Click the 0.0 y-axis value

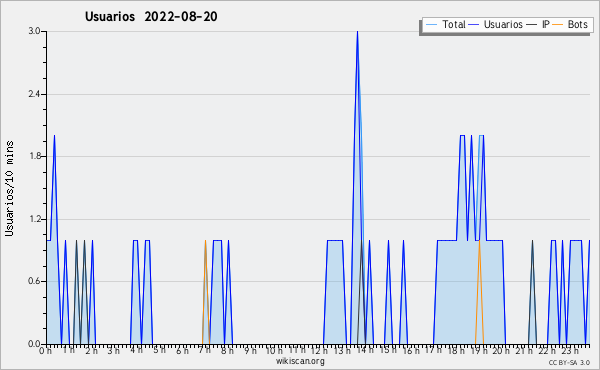pyautogui.click(x=34, y=344)
